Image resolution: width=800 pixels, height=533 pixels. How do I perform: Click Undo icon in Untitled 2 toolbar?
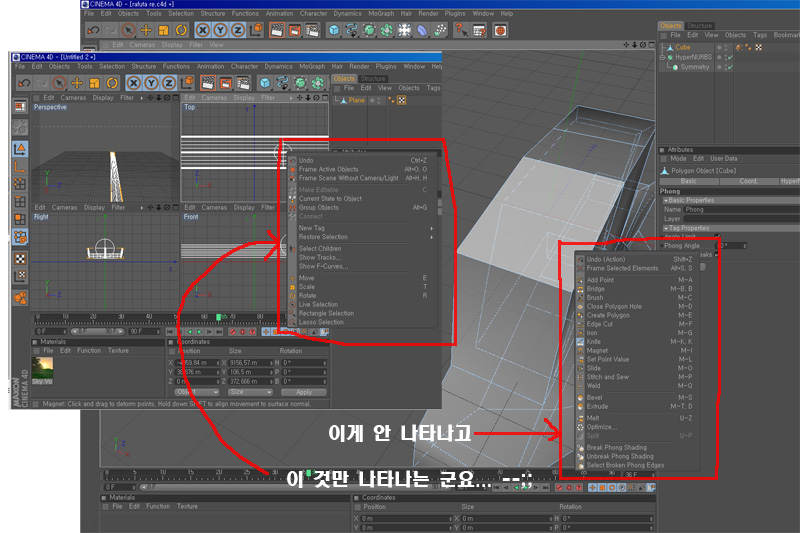click(24, 83)
